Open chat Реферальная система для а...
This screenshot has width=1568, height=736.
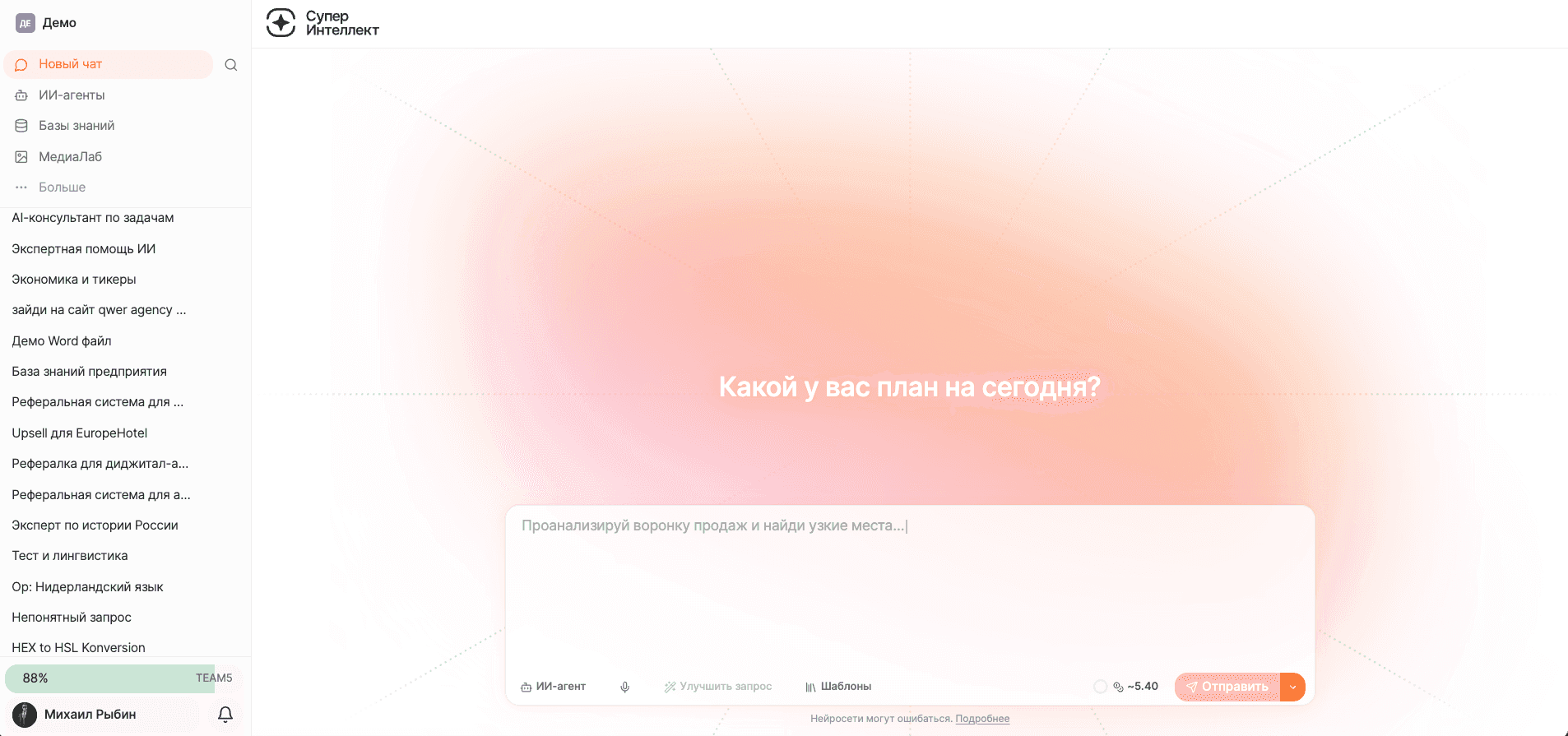click(x=101, y=495)
